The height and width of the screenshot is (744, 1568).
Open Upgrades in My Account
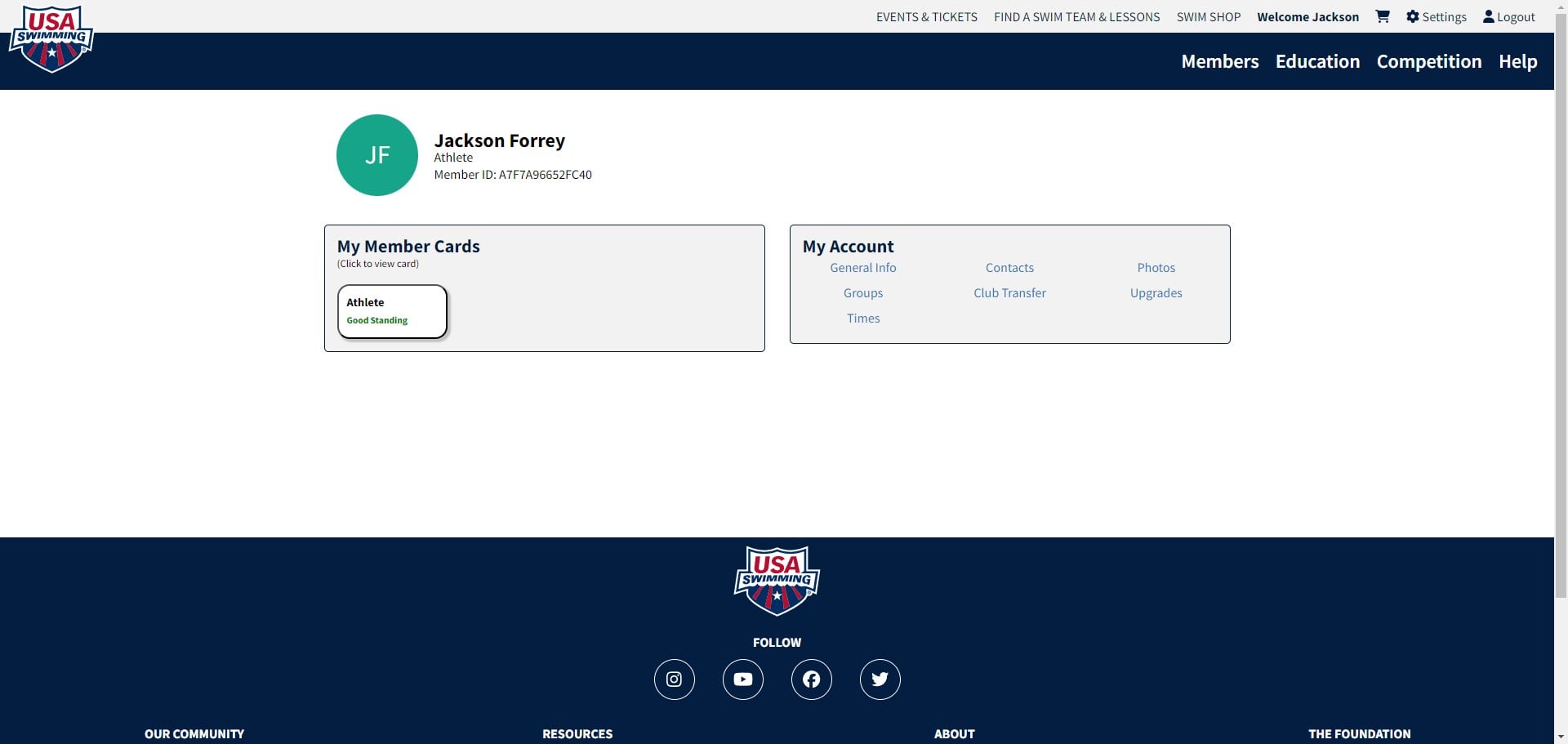(1156, 293)
